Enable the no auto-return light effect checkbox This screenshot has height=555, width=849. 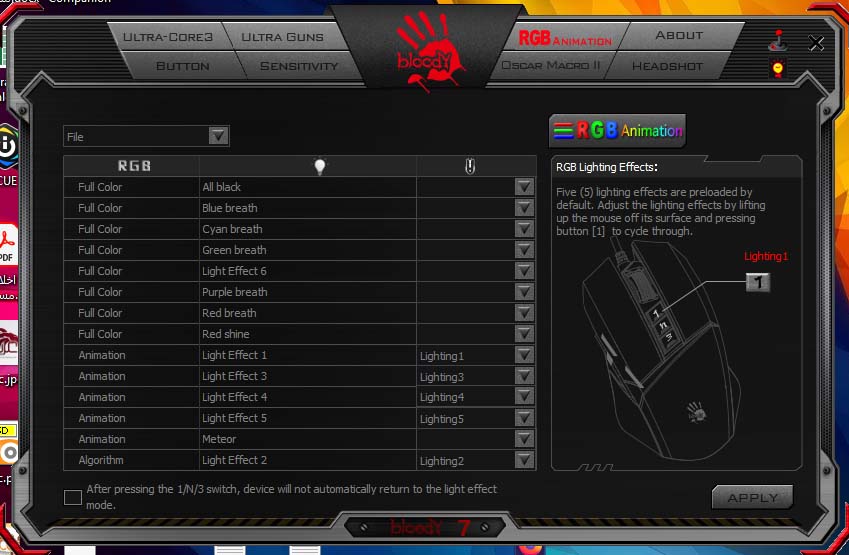point(73,497)
